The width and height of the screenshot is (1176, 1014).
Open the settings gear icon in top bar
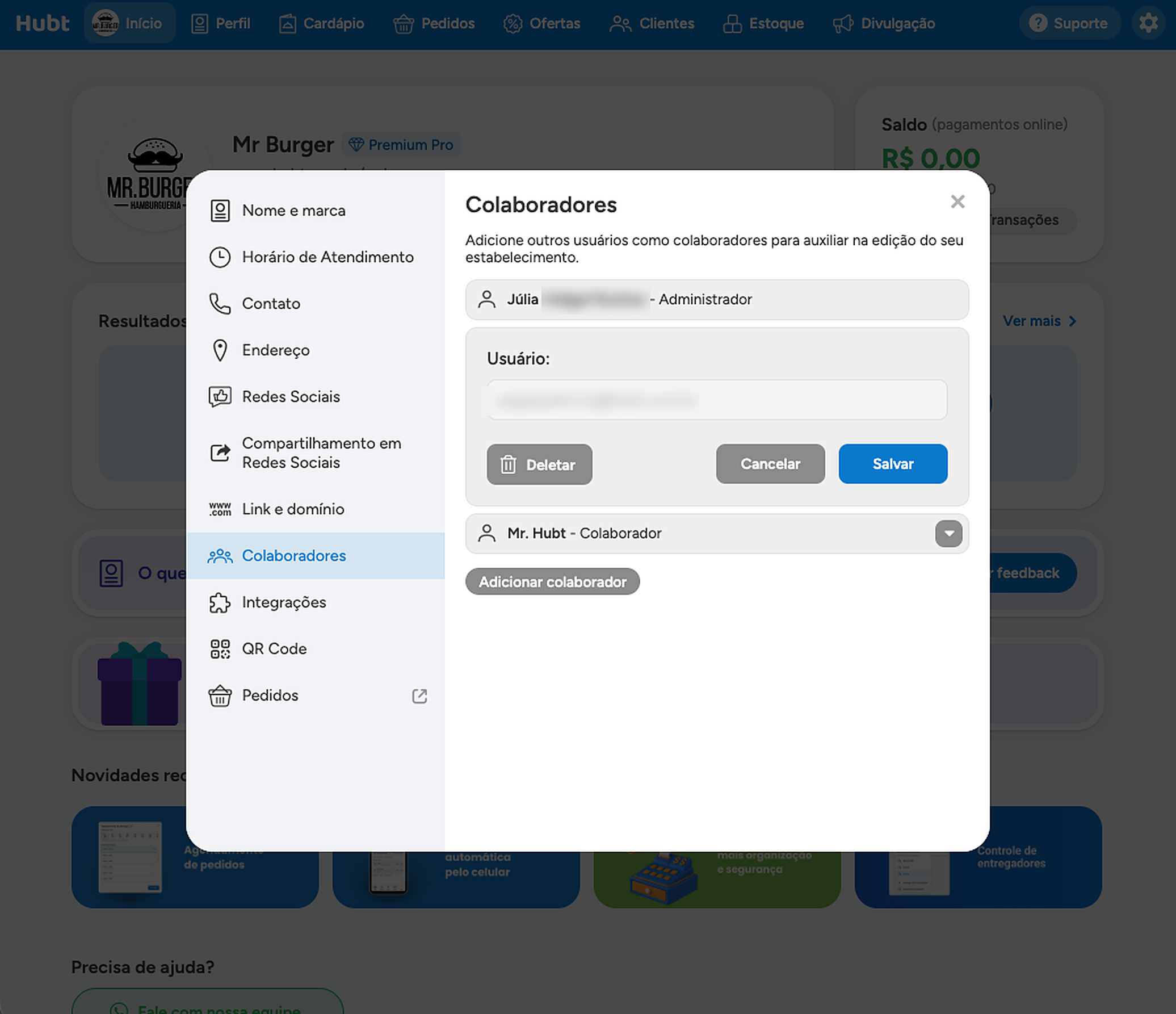[1148, 23]
